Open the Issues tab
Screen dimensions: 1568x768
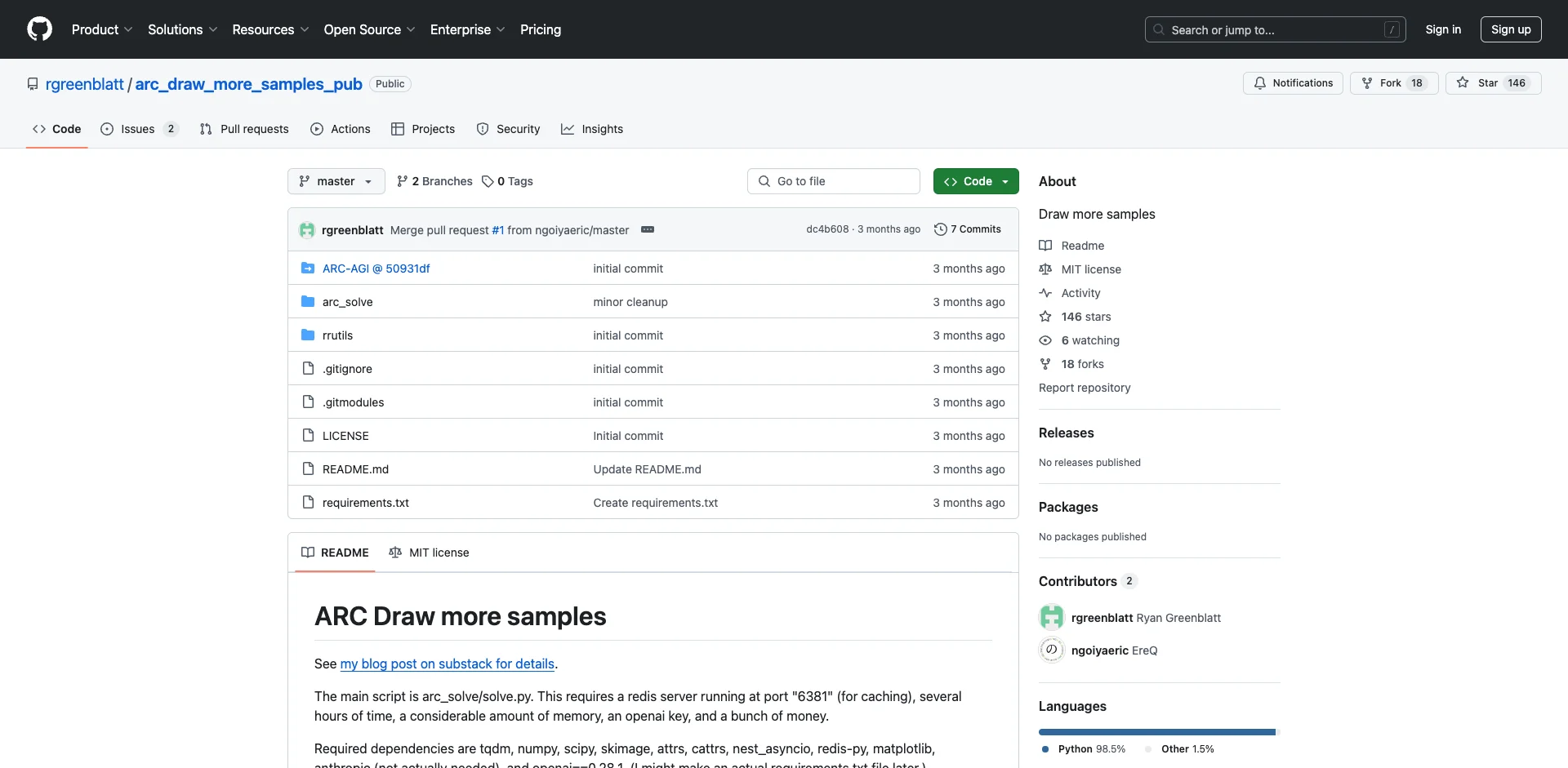pos(139,129)
